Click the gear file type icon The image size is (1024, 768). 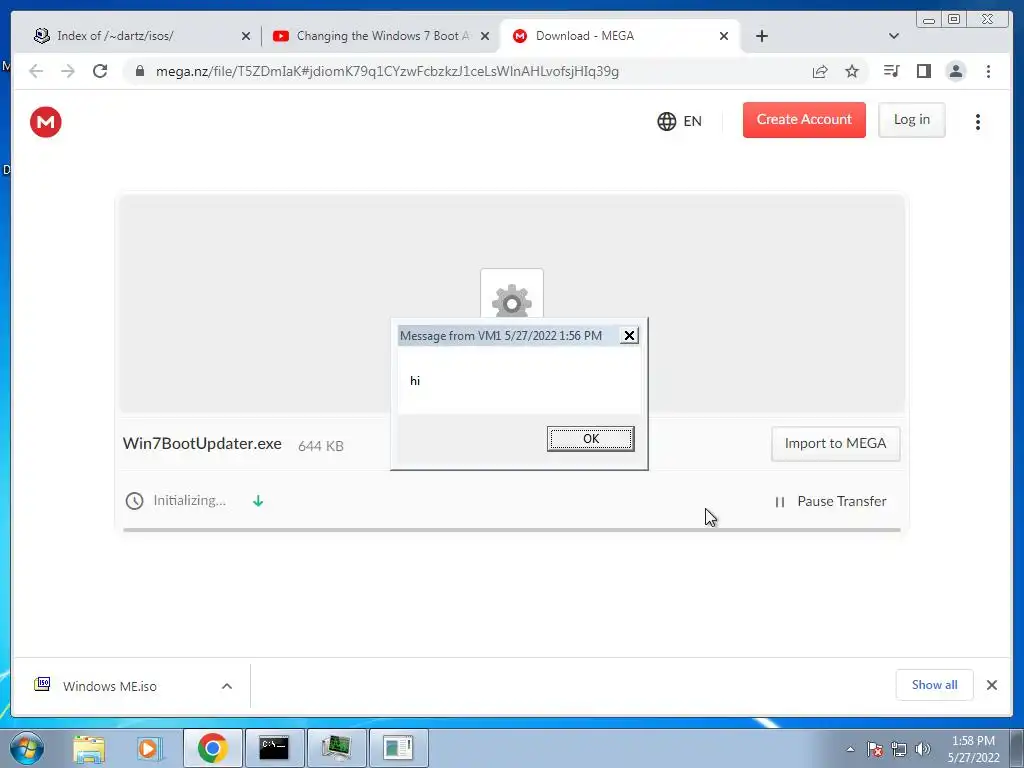click(511, 300)
